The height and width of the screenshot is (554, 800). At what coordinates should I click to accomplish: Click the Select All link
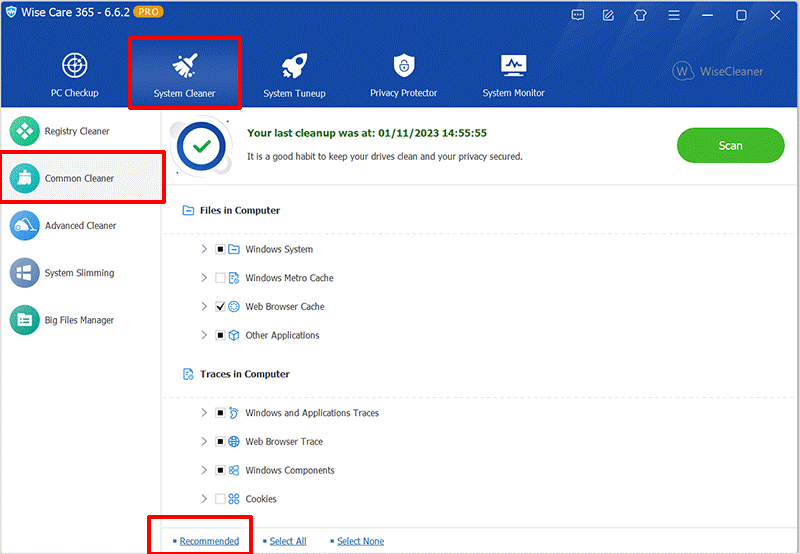click(x=288, y=541)
